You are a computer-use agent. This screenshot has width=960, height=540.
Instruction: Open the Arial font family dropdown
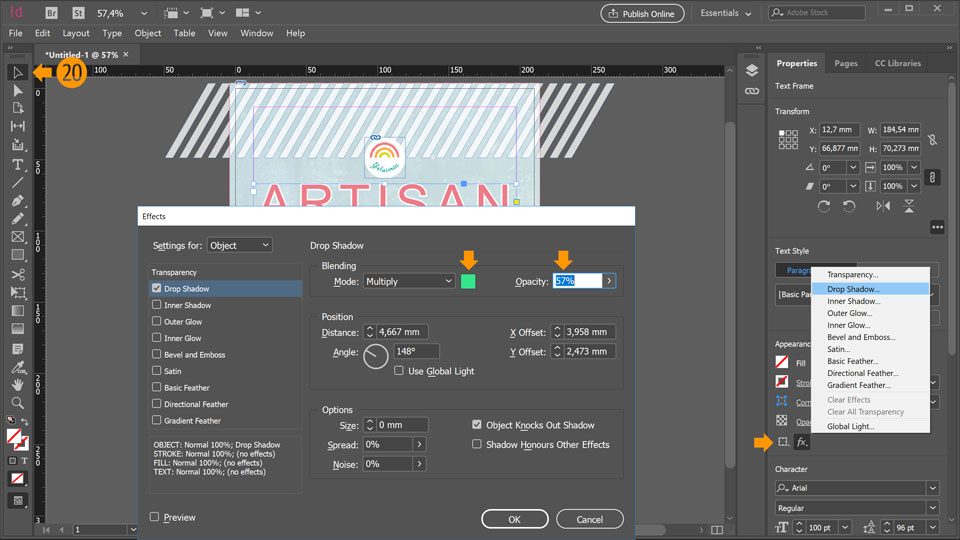[x=932, y=488]
